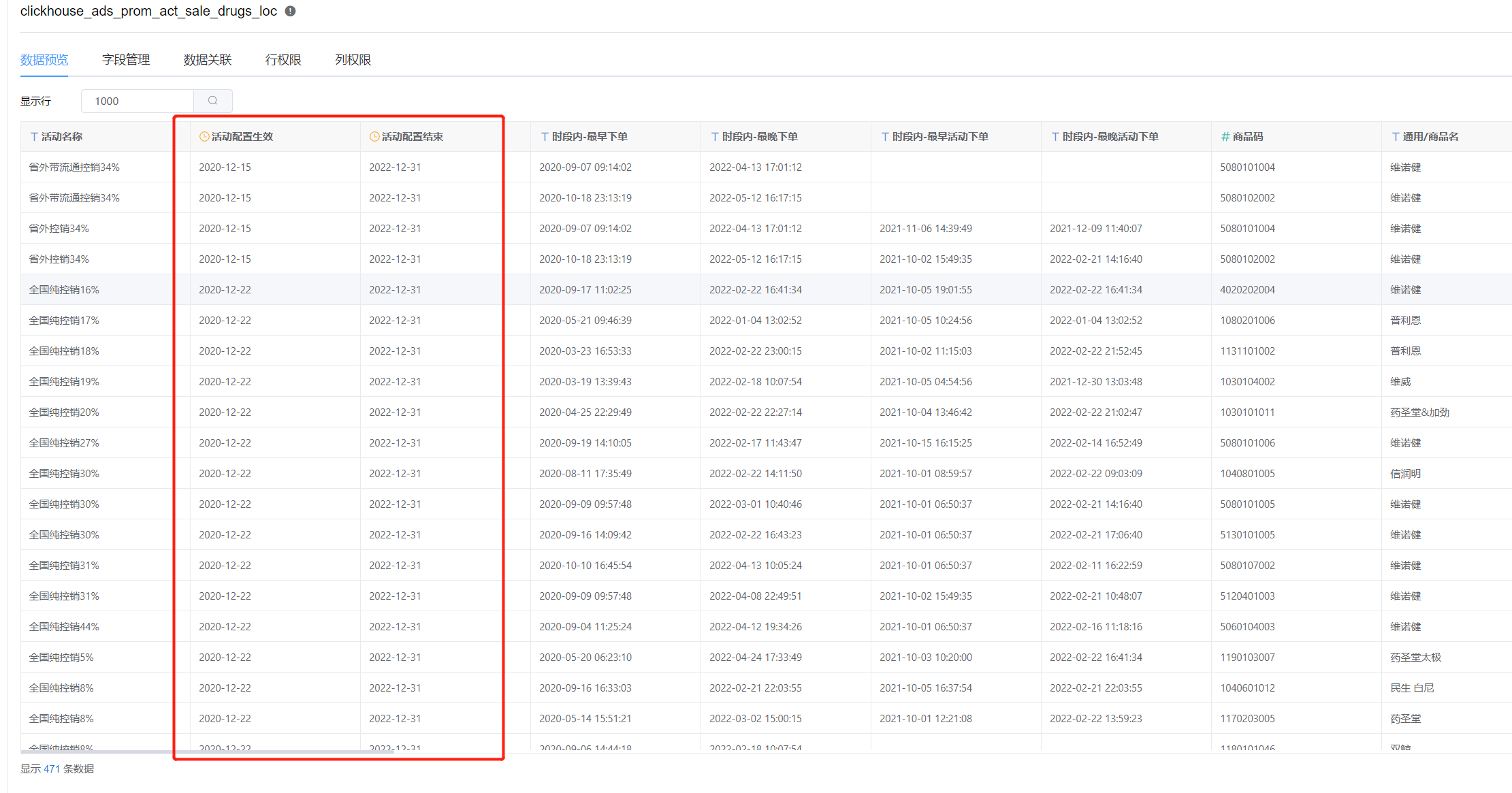Click the T icon on 时段内-最早活动下单 column
The image size is (1512, 793).
(884, 135)
